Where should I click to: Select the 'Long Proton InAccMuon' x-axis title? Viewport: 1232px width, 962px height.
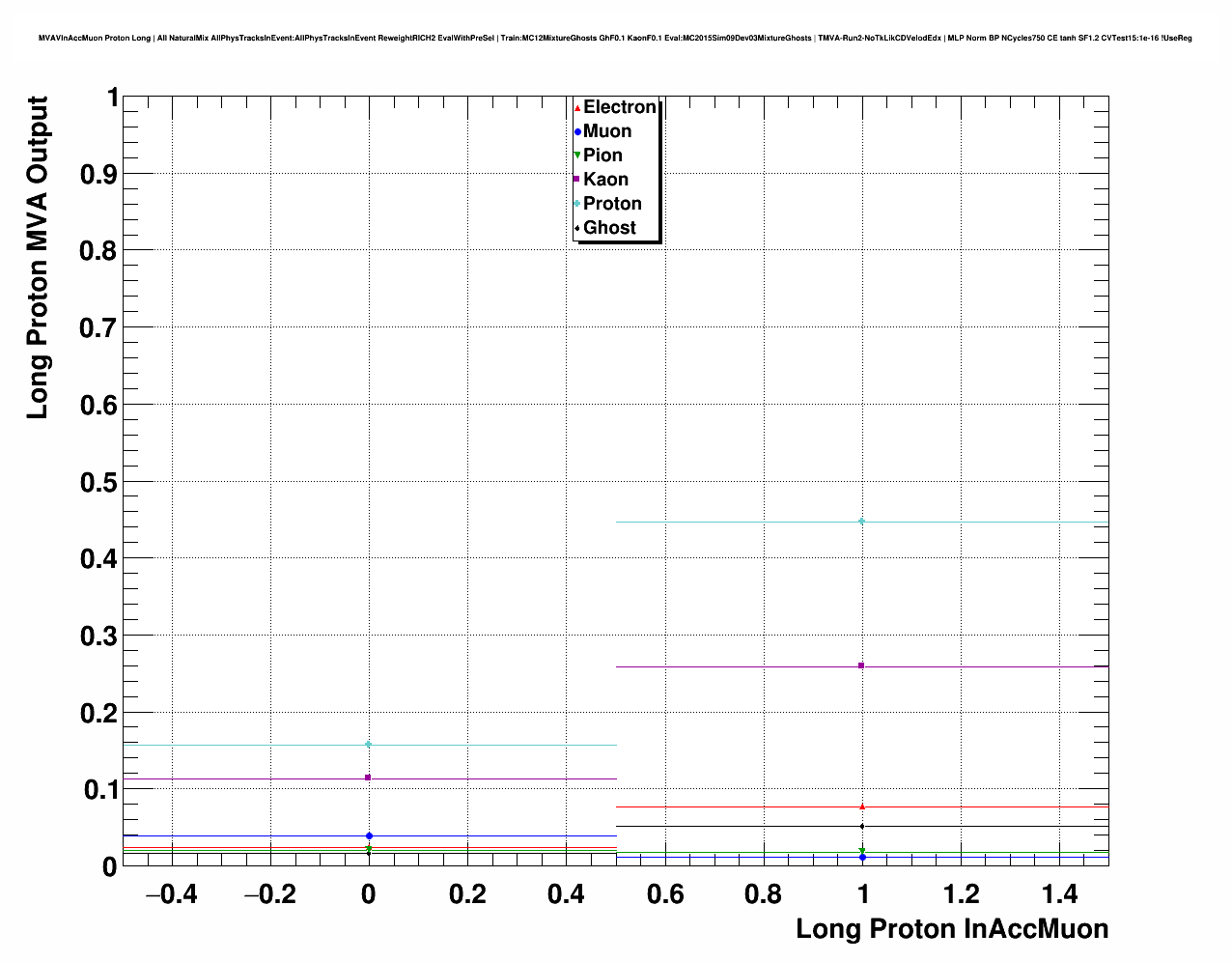pyautogui.click(x=951, y=929)
